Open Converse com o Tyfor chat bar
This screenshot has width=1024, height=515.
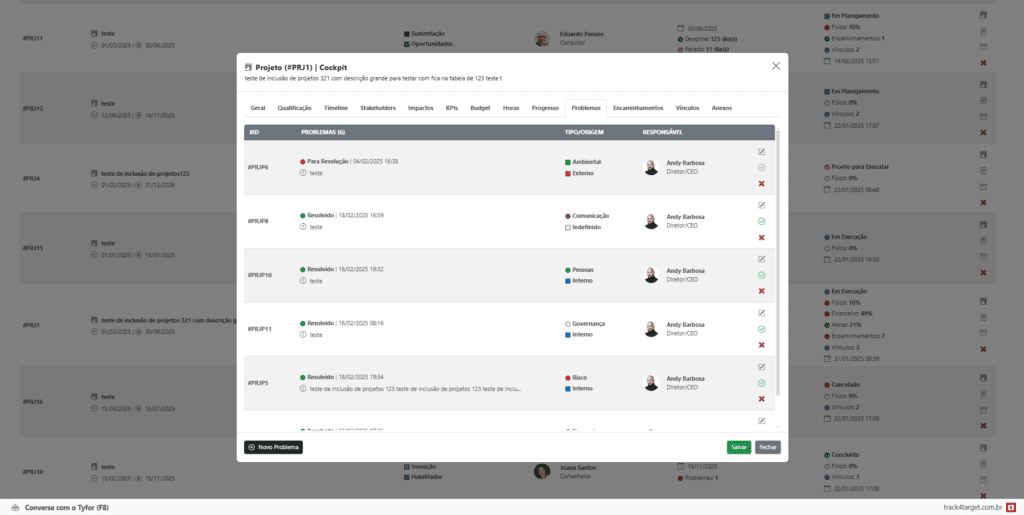tap(60, 508)
